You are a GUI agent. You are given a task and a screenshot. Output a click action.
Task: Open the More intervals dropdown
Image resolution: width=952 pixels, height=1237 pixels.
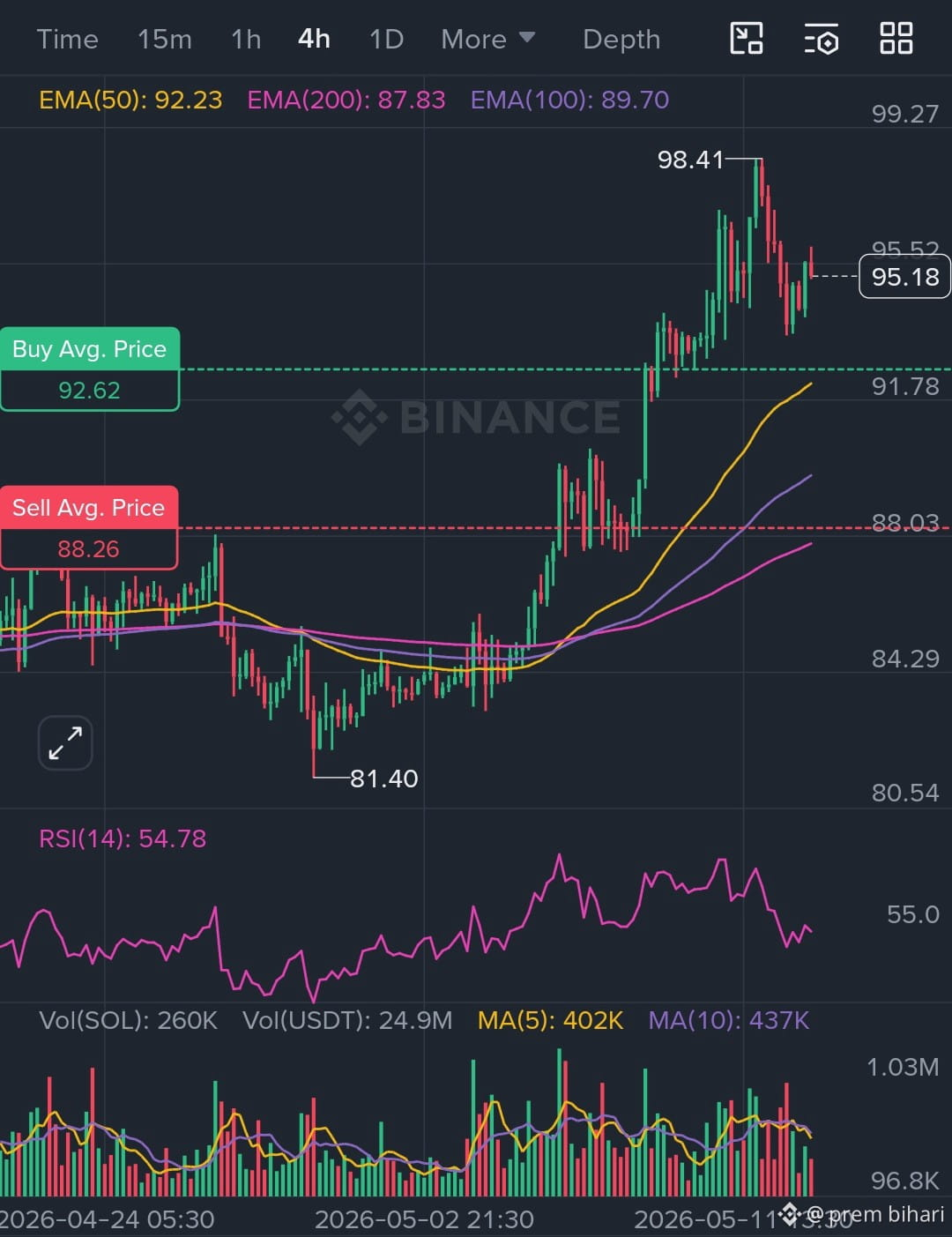[x=487, y=39]
